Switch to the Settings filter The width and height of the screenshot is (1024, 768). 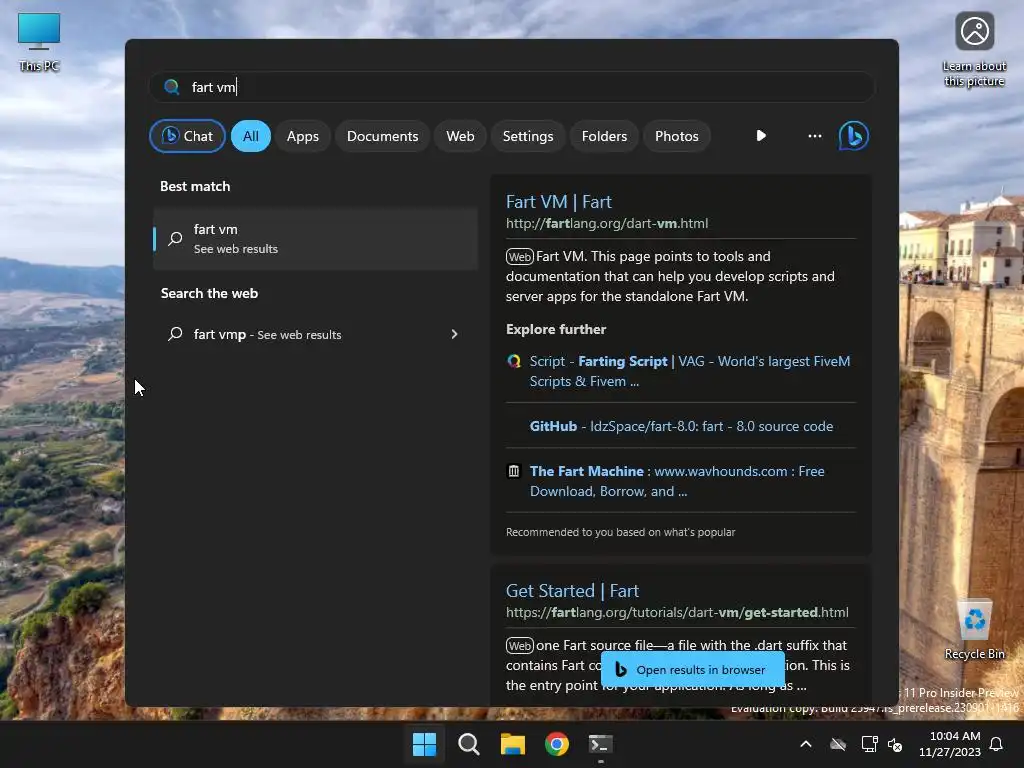528,136
